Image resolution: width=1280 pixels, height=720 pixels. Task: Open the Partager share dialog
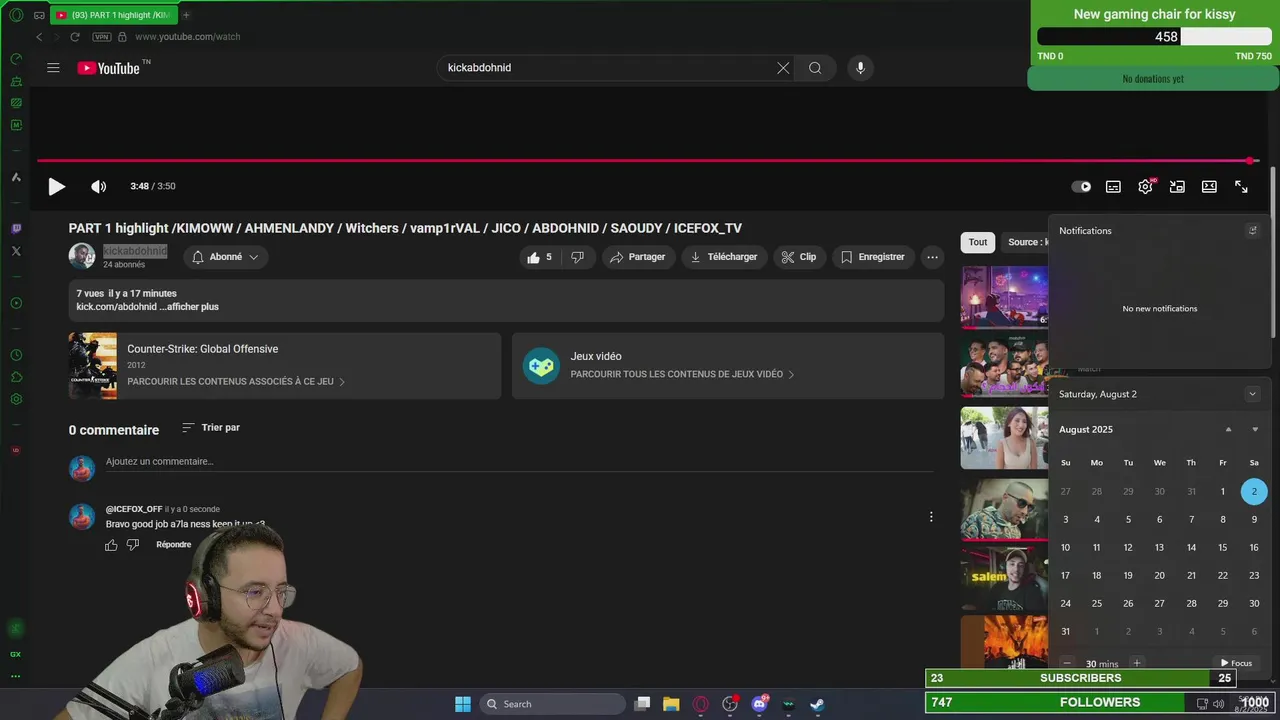[x=637, y=257]
